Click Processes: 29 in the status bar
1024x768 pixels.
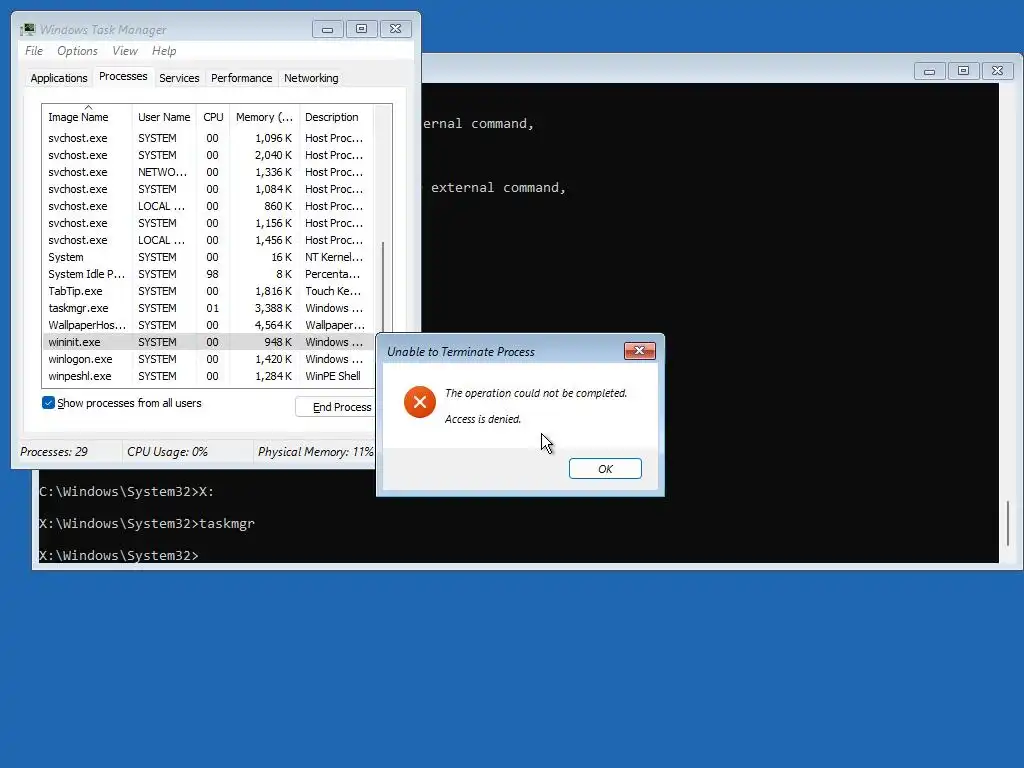(x=54, y=452)
